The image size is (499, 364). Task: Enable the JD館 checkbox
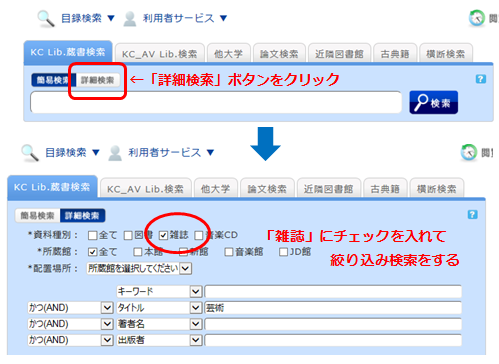tap(283, 252)
